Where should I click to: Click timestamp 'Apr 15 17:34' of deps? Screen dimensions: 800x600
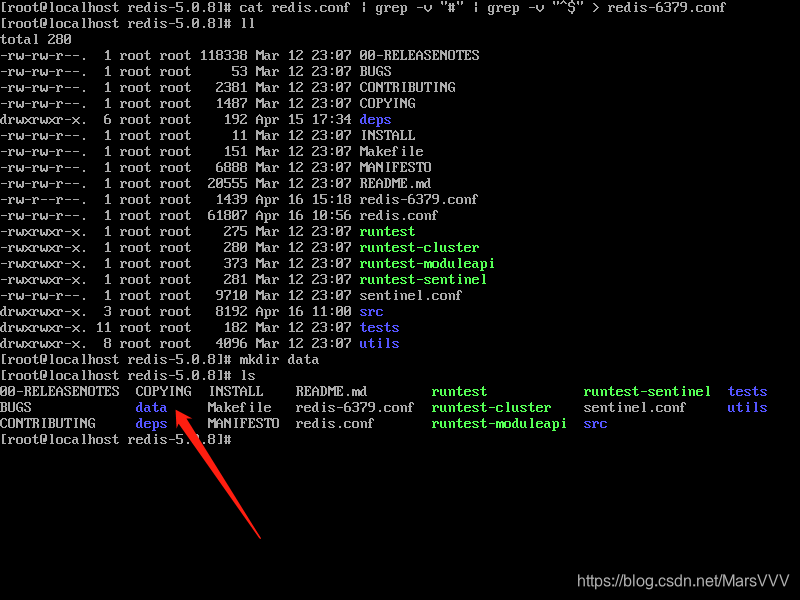pyautogui.click(x=303, y=119)
